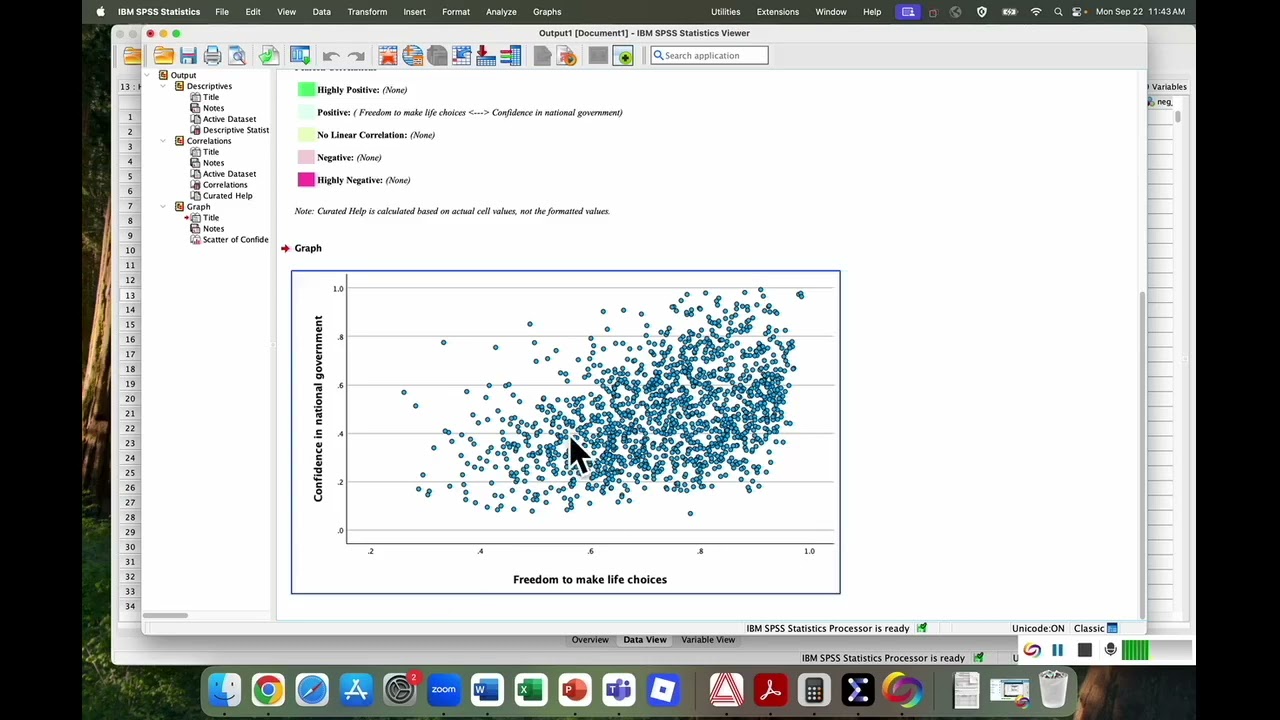Open Calculator from the Dock
Screen dimensions: 1280x720
(x=814, y=689)
